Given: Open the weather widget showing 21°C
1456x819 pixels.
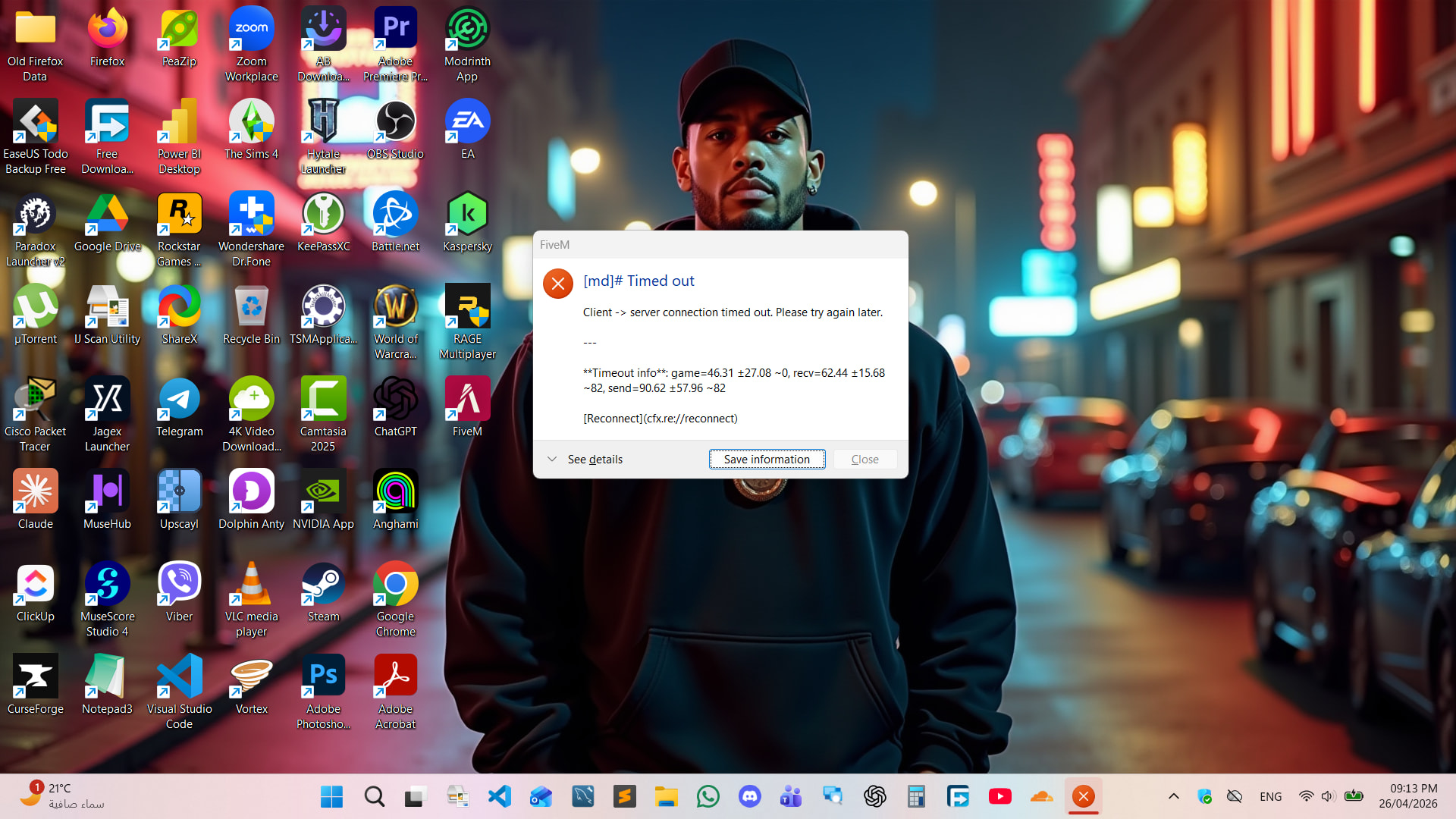Looking at the screenshot, I should pyautogui.click(x=62, y=796).
